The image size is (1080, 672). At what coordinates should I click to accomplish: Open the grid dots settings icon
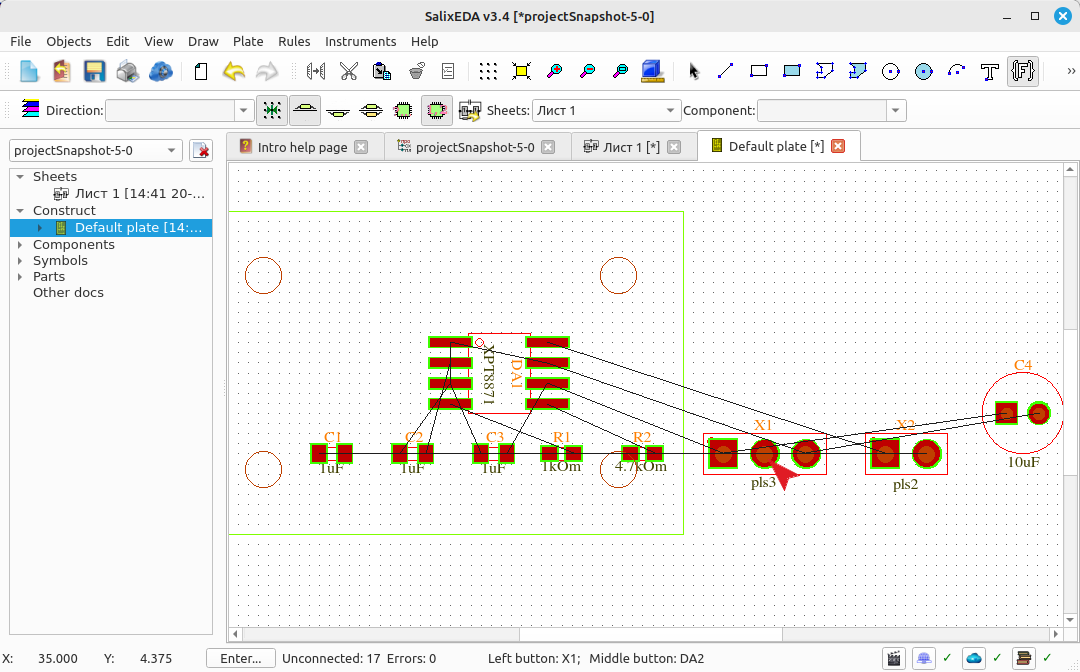pyautogui.click(x=488, y=71)
